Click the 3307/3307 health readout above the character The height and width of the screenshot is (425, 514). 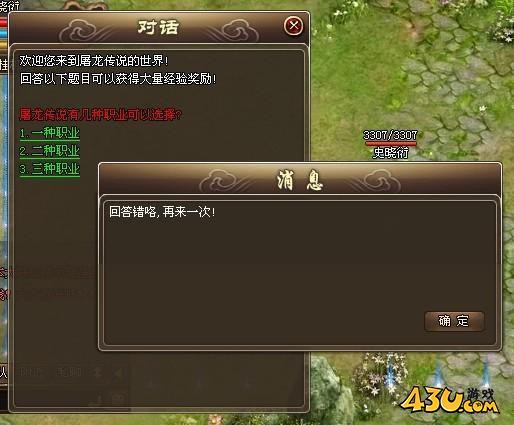390,135
